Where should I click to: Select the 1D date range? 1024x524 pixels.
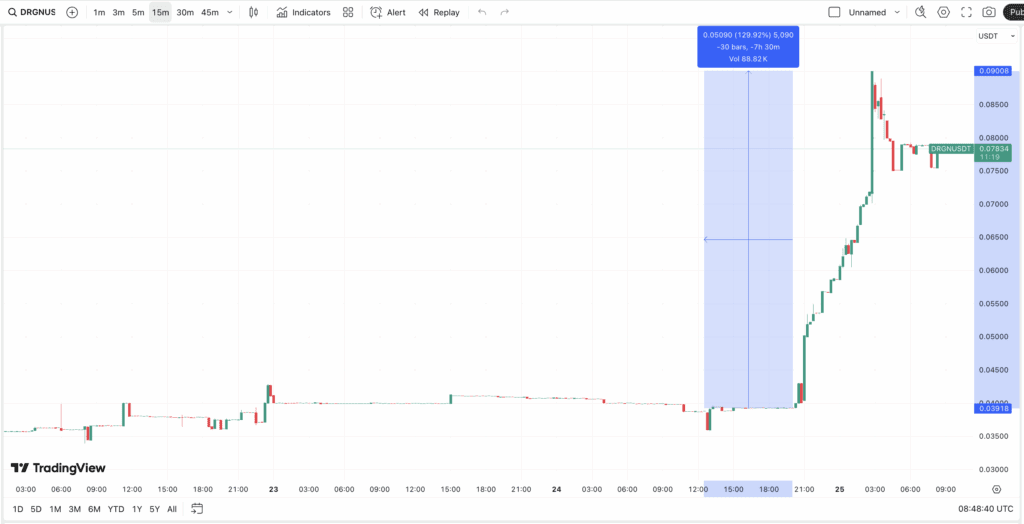(x=18, y=509)
